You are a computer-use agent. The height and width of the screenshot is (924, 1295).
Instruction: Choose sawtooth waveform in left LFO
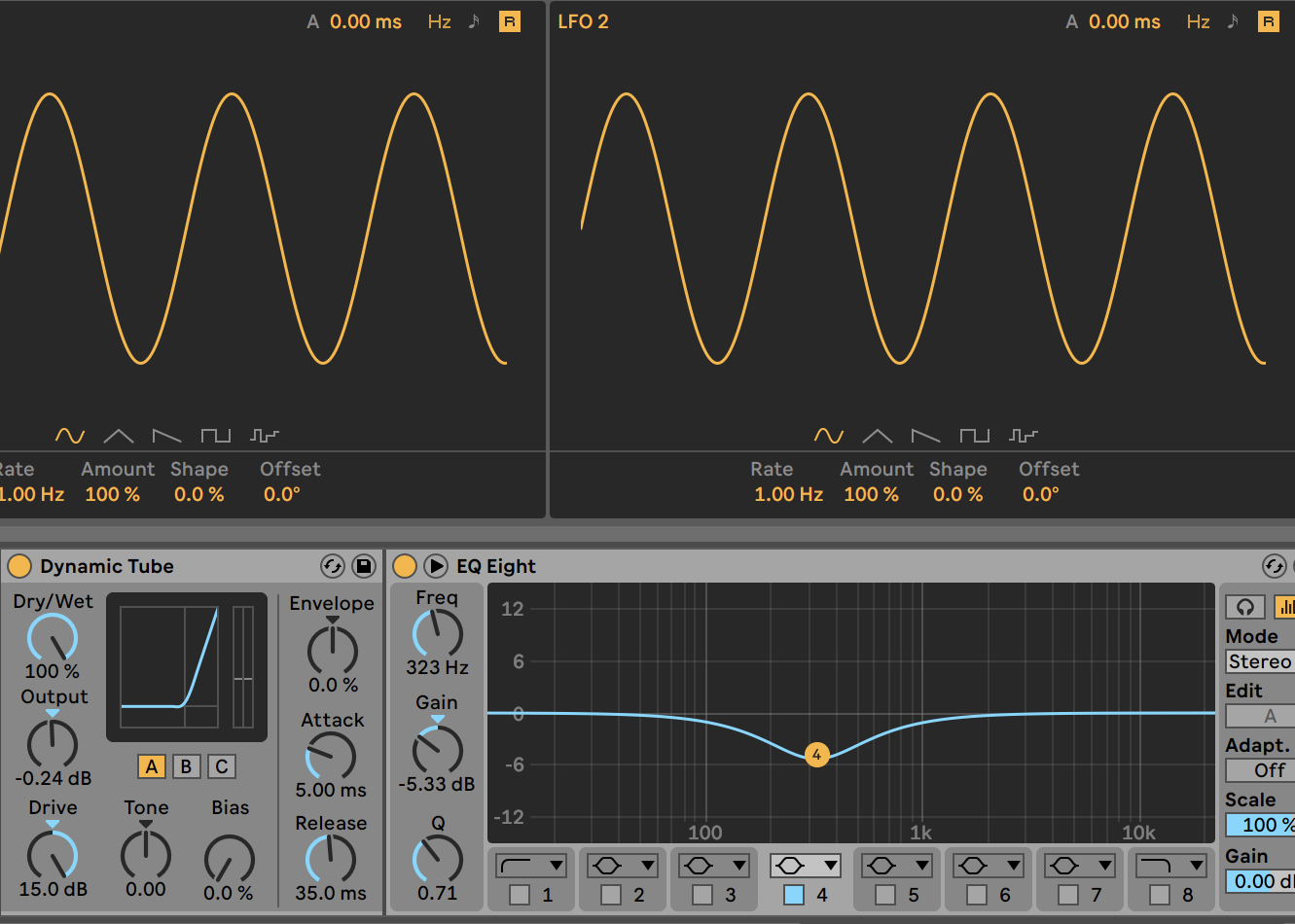click(166, 436)
